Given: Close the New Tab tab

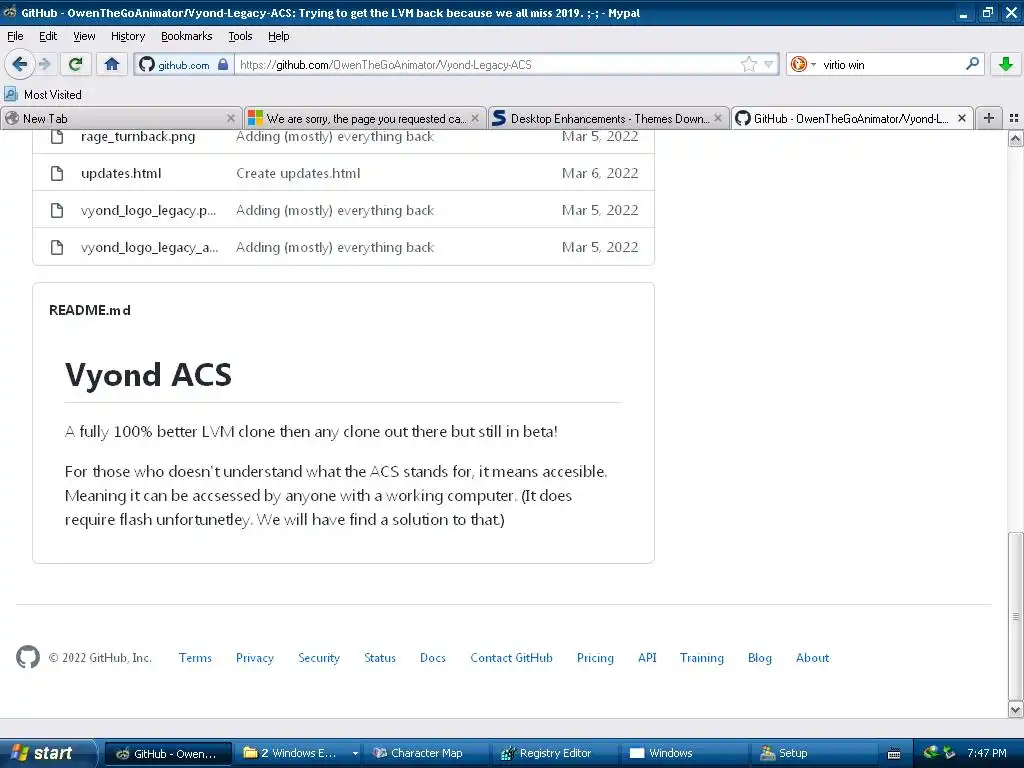Looking at the screenshot, I should [x=231, y=118].
